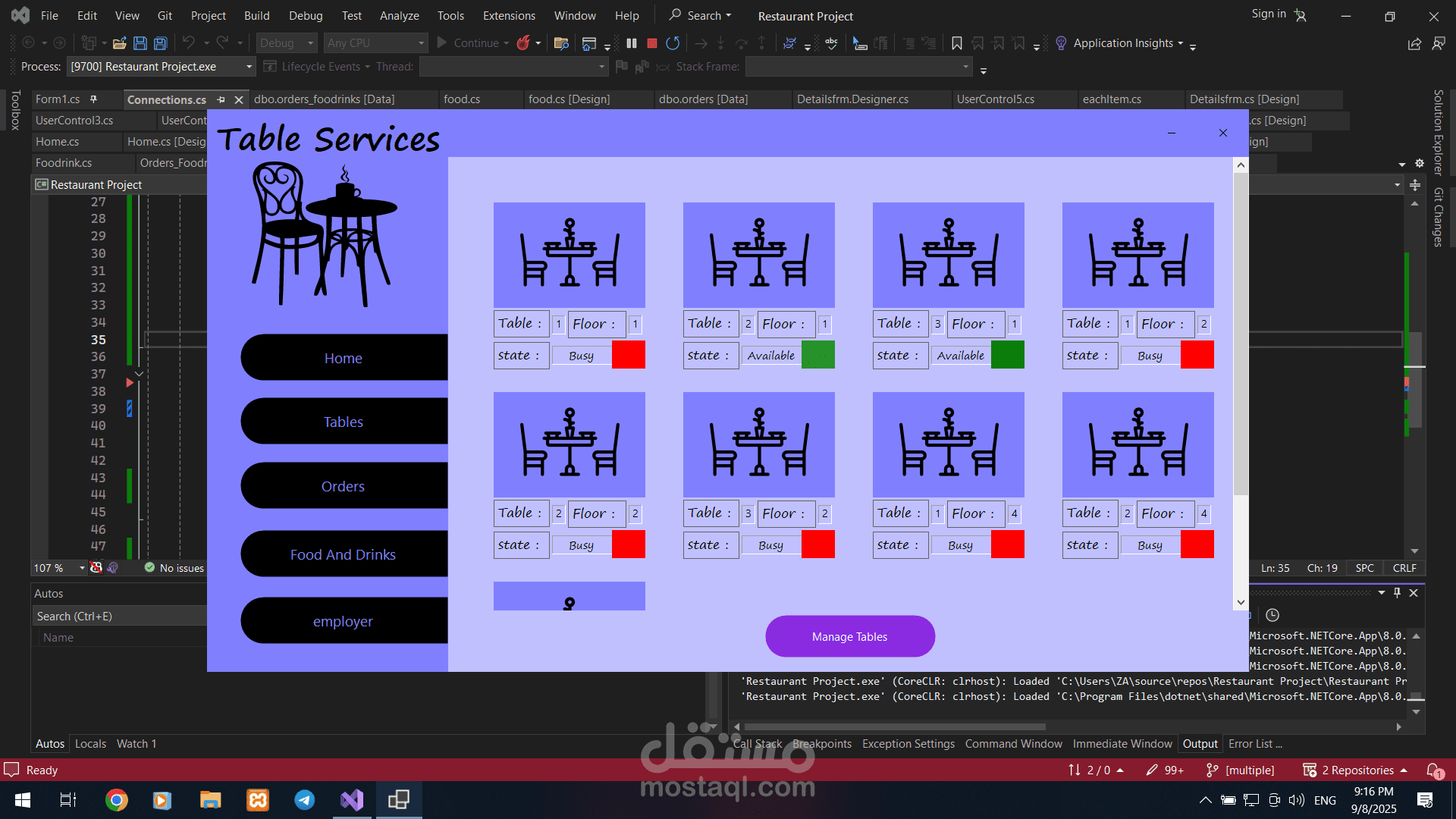Pause debugging with Break All icon

click(631, 43)
